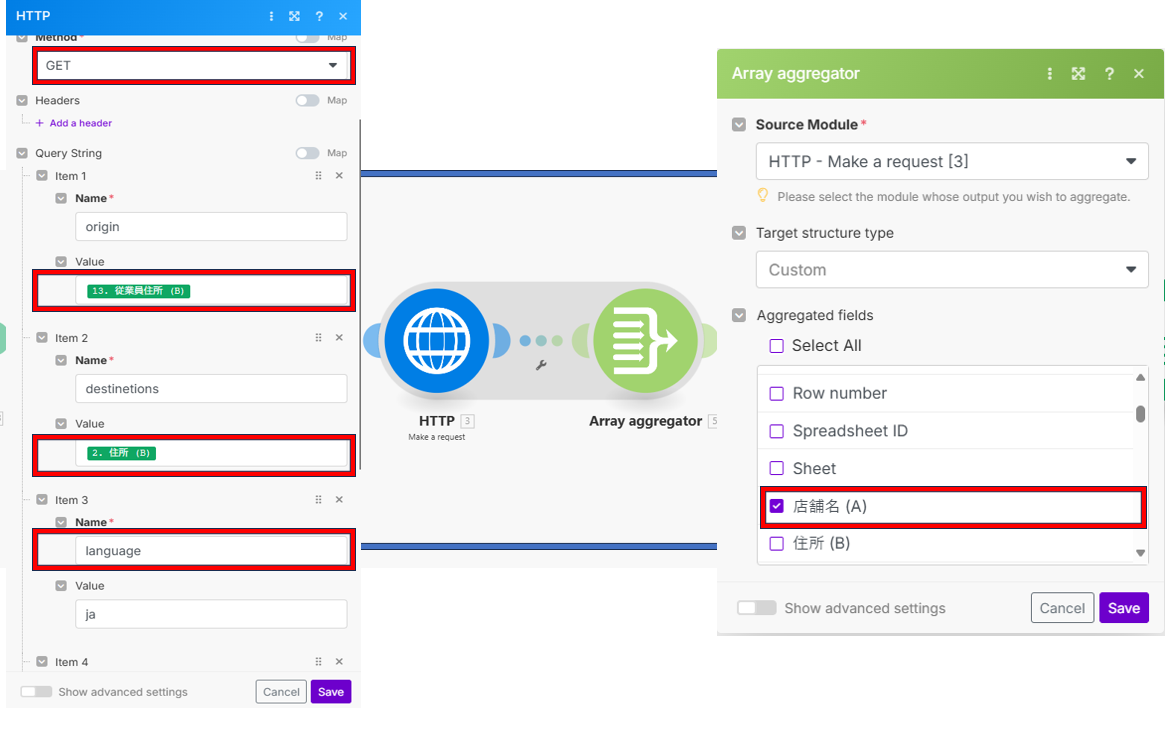Check the Sheet field
This screenshot has width=1165, height=737.
pyautogui.click(x=776, y=468)
